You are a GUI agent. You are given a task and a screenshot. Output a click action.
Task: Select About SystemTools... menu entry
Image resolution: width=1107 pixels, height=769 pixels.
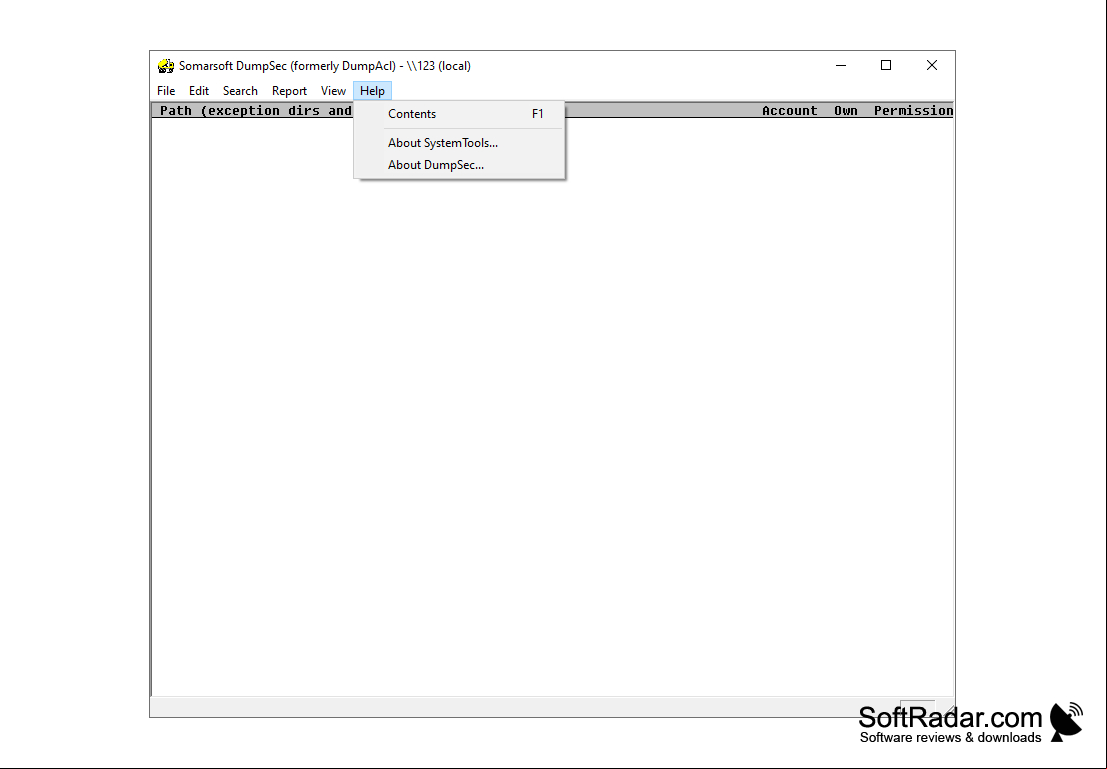pos(459,143)
